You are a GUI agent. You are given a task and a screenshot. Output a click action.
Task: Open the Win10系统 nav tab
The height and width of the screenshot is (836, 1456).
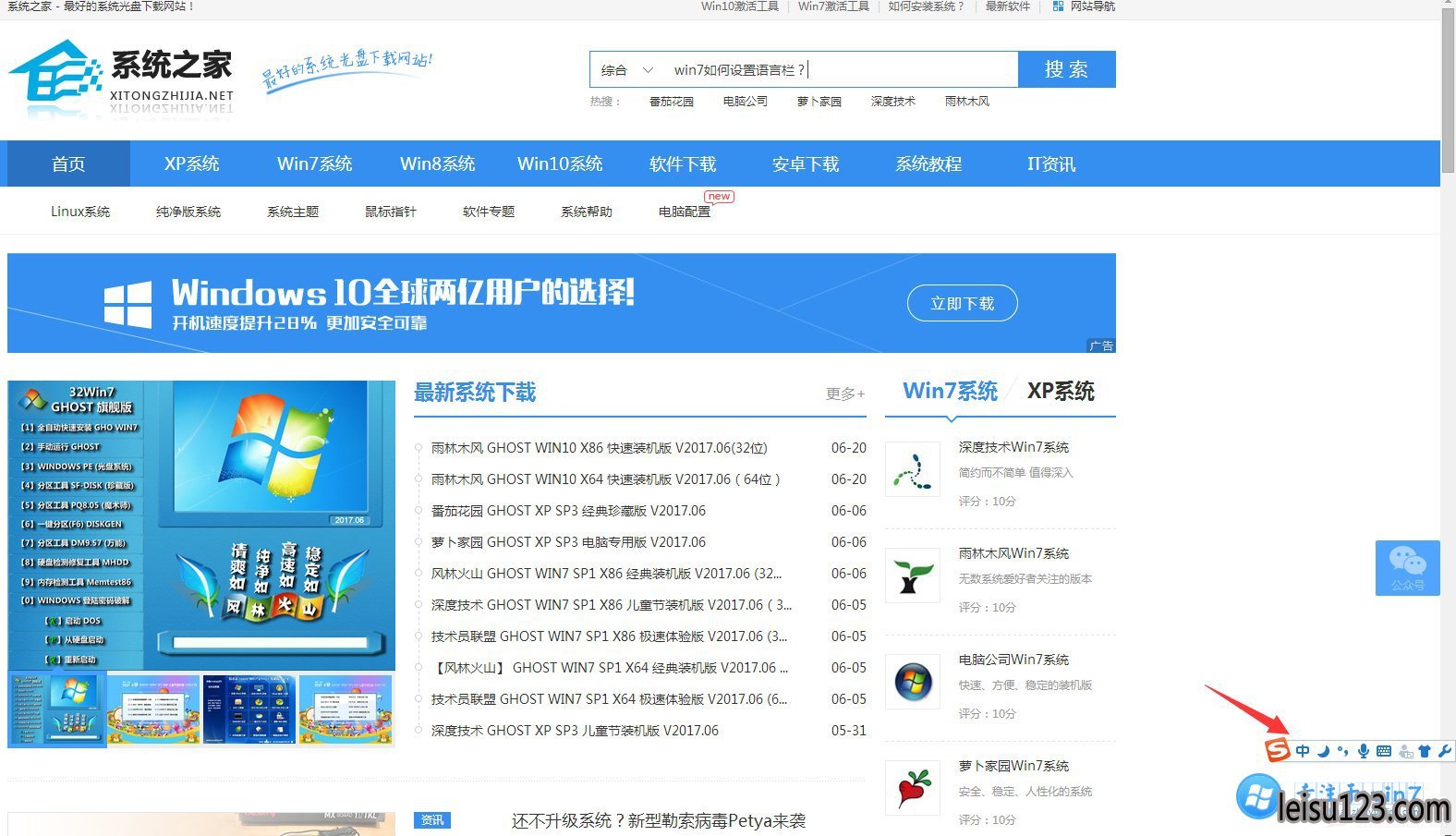pos(560,164)
